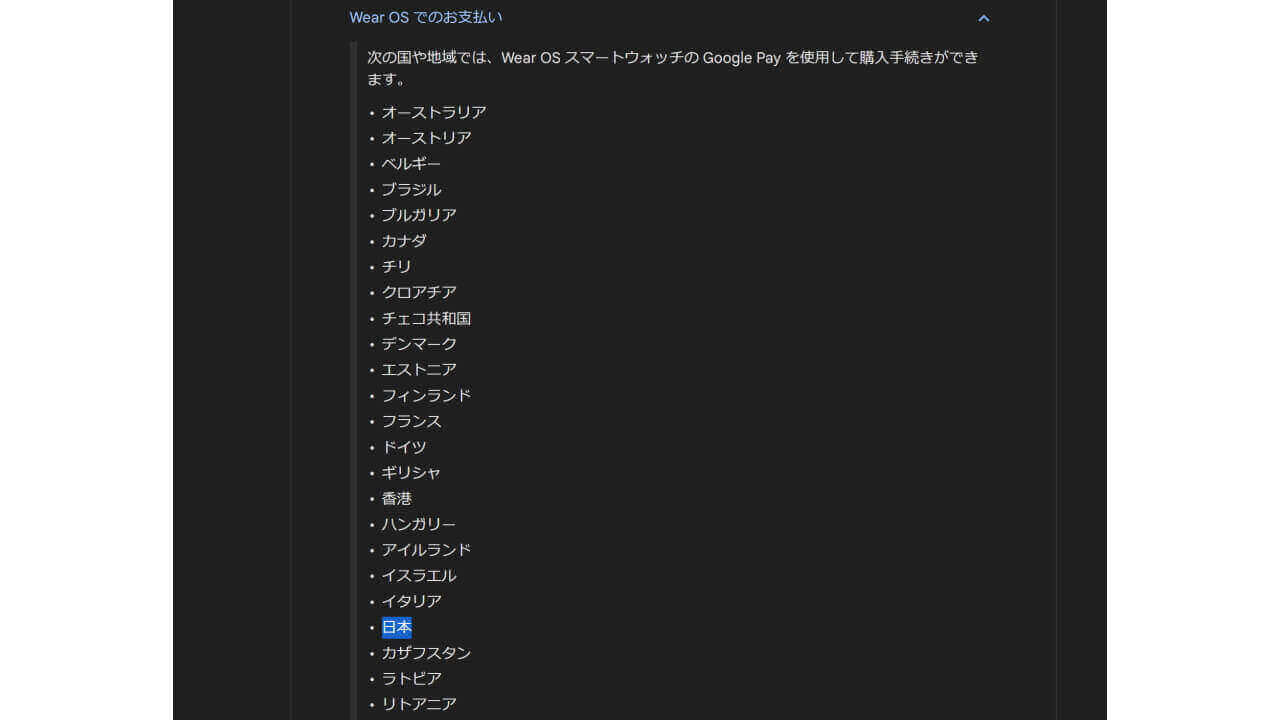Viewport: 1280px width, 720px height.
Task: Collapse the Wear OS payments section chevron
Action: (983, 18)
